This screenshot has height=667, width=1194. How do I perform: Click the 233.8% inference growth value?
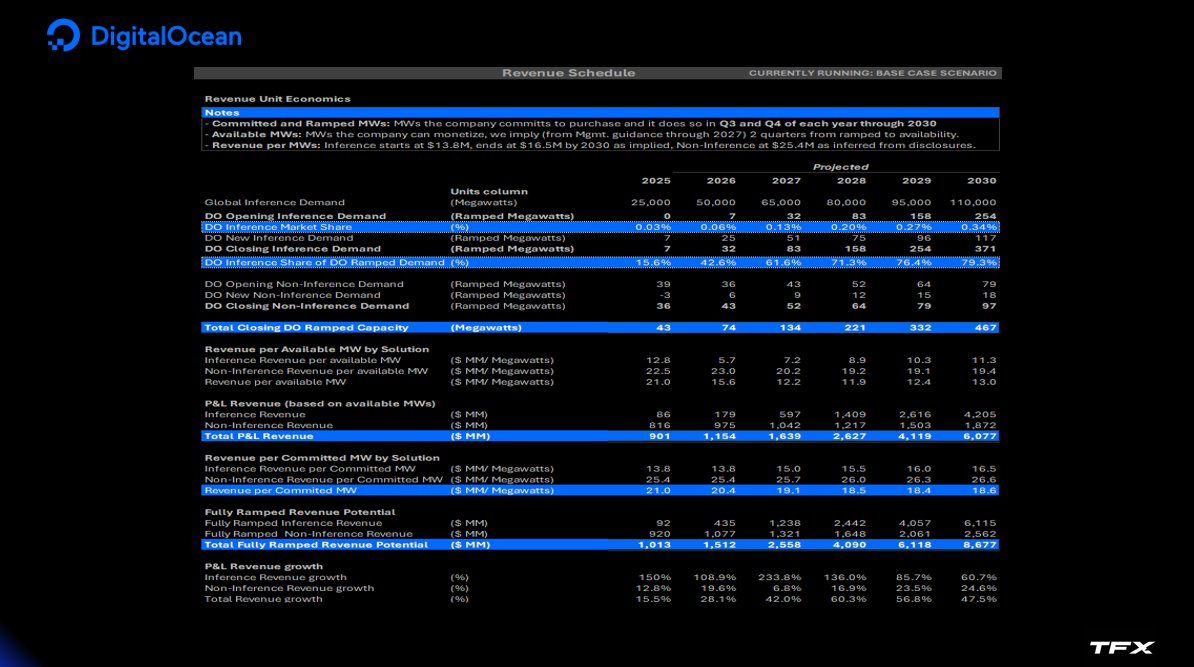click(780, 577)
